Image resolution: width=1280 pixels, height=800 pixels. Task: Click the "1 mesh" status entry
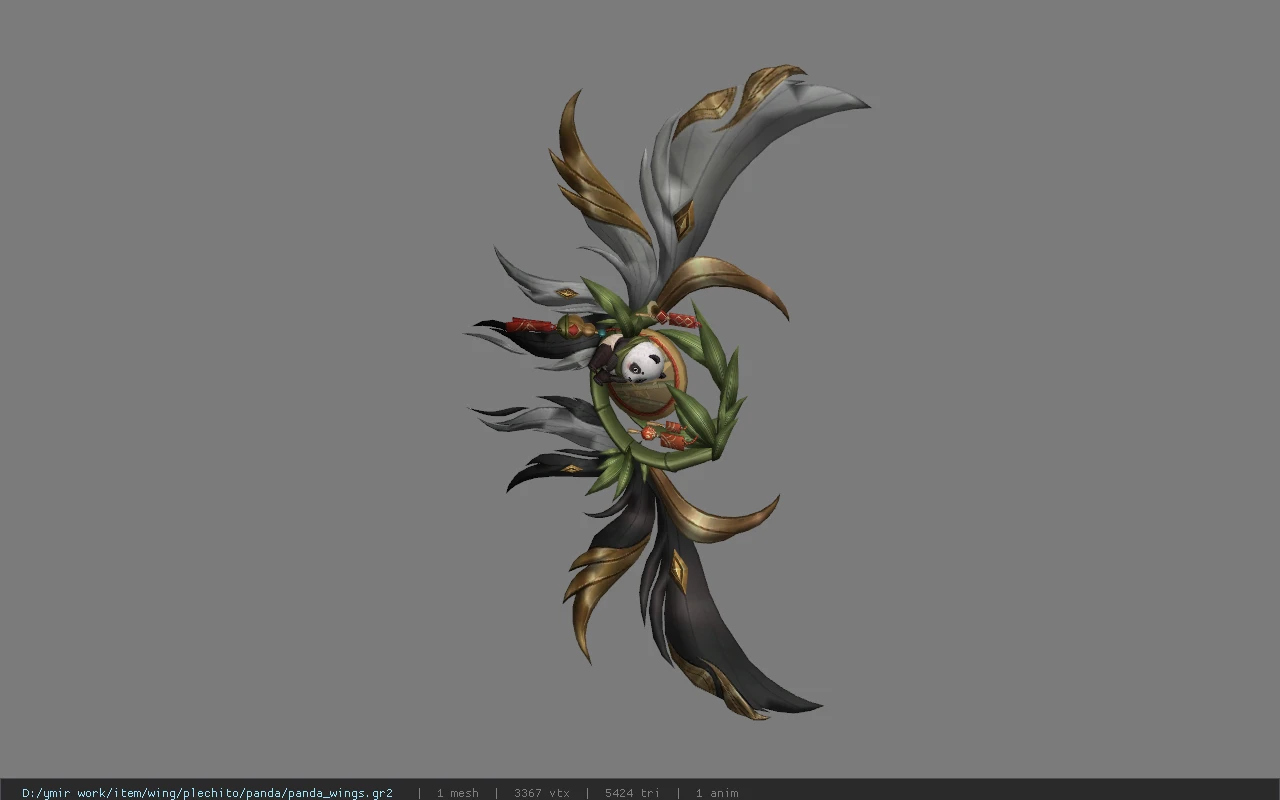(457, 793)
